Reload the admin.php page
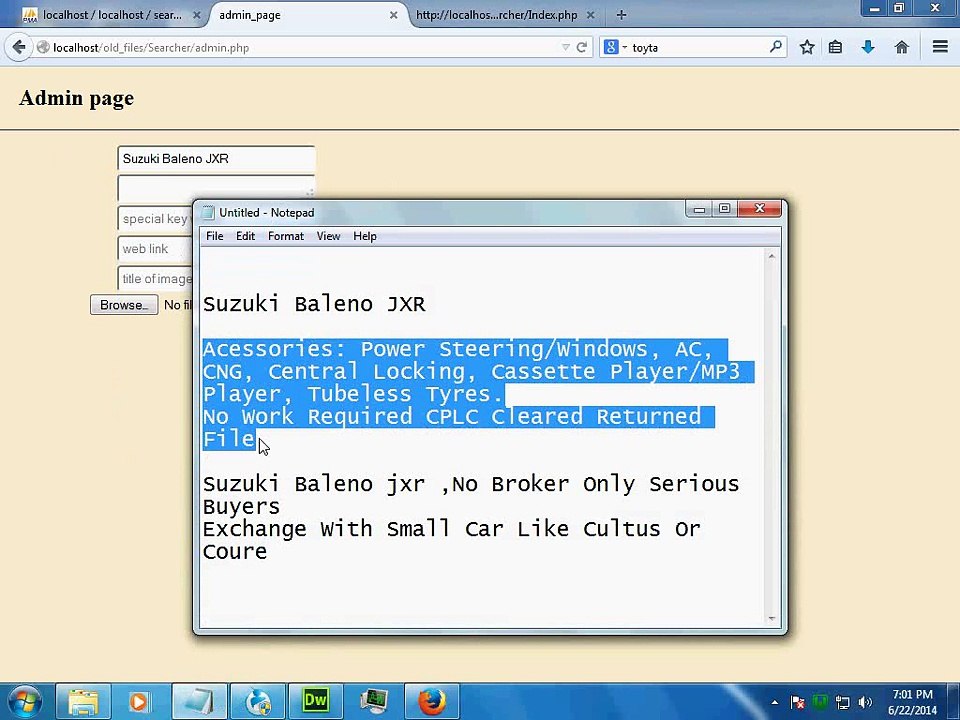This screenshot has height=720, width=960. point(582,47)
